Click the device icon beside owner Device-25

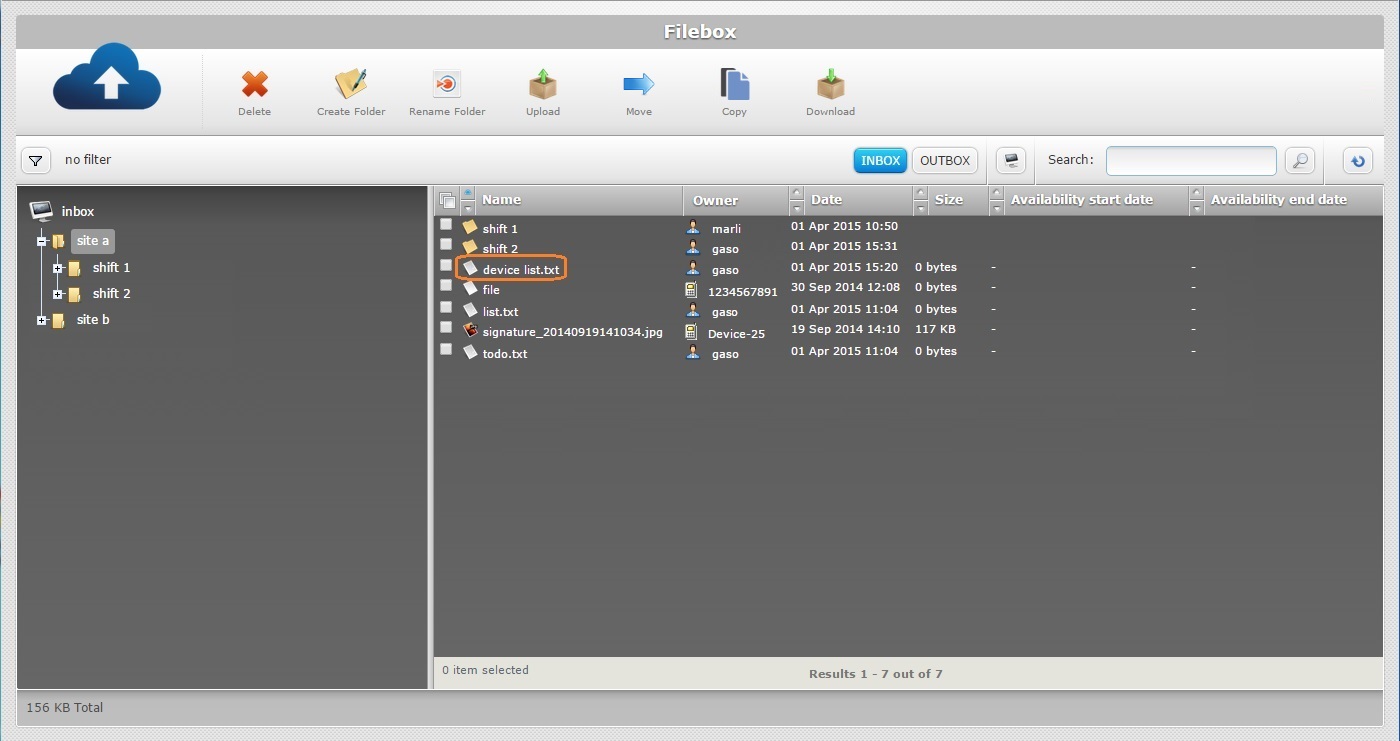pyautogui.click(x=691, y=331)
